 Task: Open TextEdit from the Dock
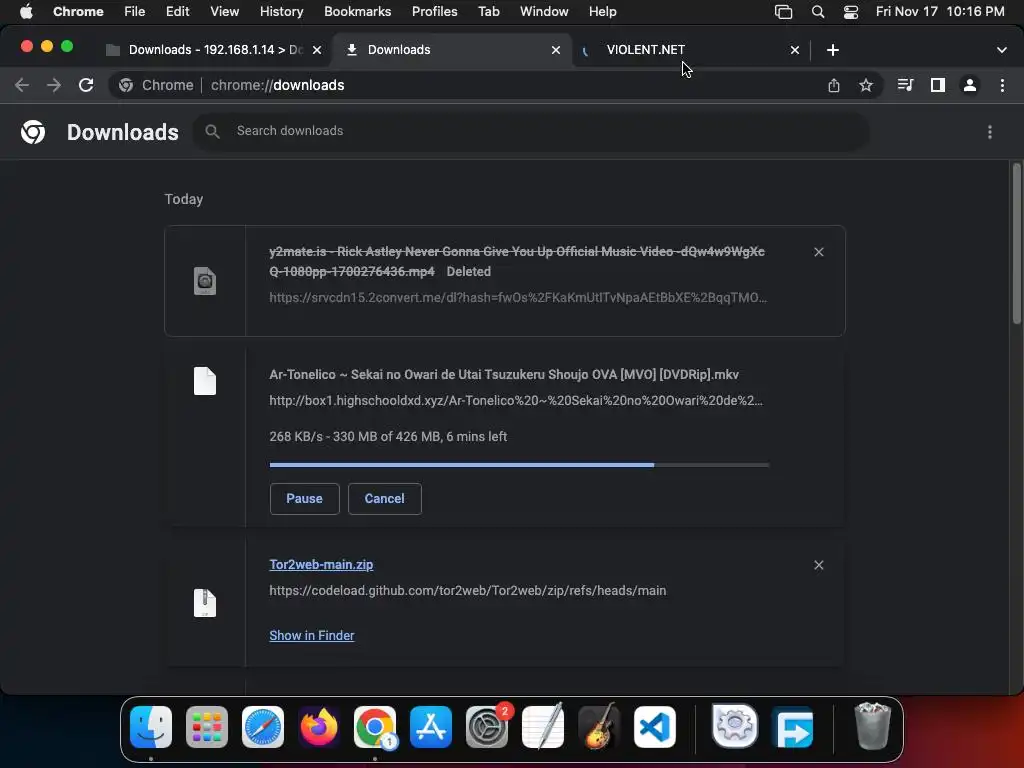coord(543,726)
